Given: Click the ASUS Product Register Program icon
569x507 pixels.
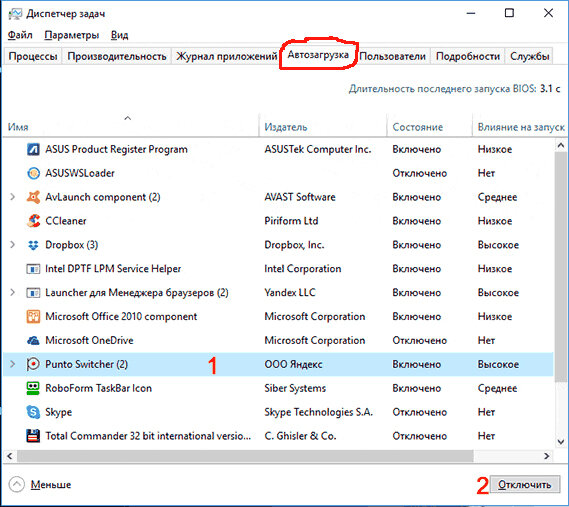Looking at the screenshot, I should coord(33,149).
